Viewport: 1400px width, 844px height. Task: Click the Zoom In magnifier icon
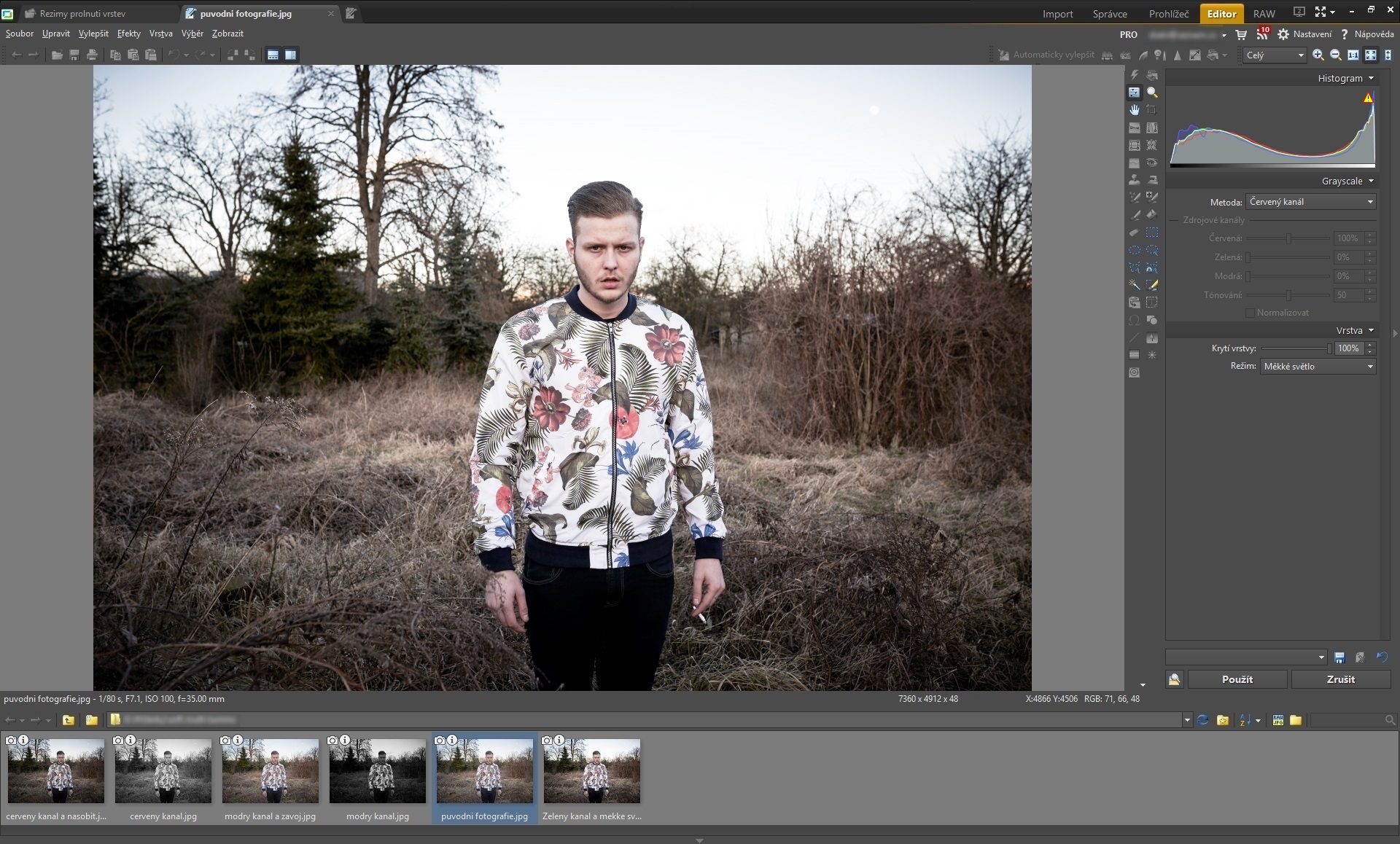pyautogui.click(x=1318, y=55)
